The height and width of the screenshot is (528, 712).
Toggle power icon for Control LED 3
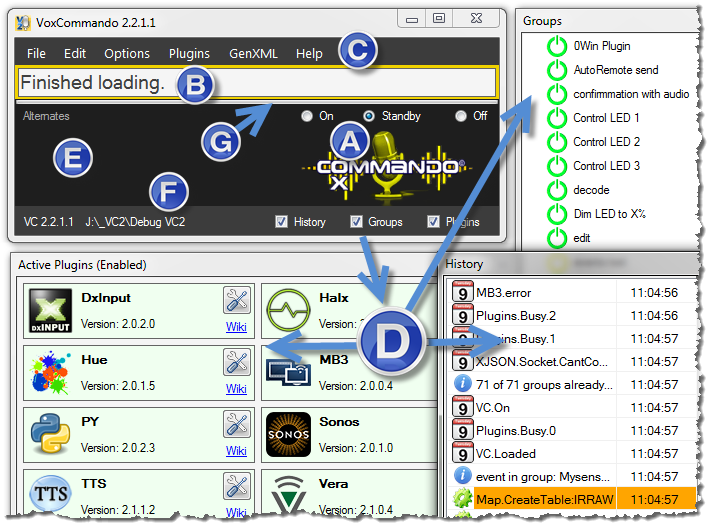[x=557, y=167]
